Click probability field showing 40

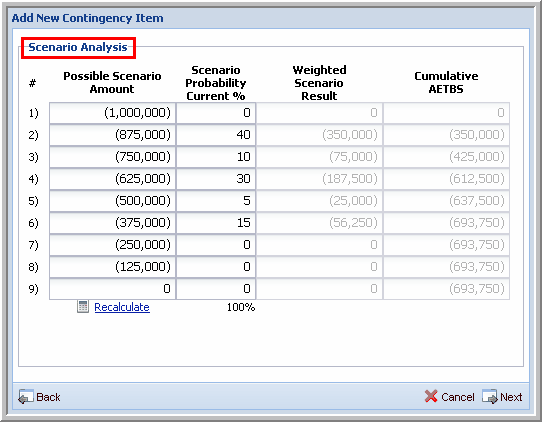(x=216, y=135)
